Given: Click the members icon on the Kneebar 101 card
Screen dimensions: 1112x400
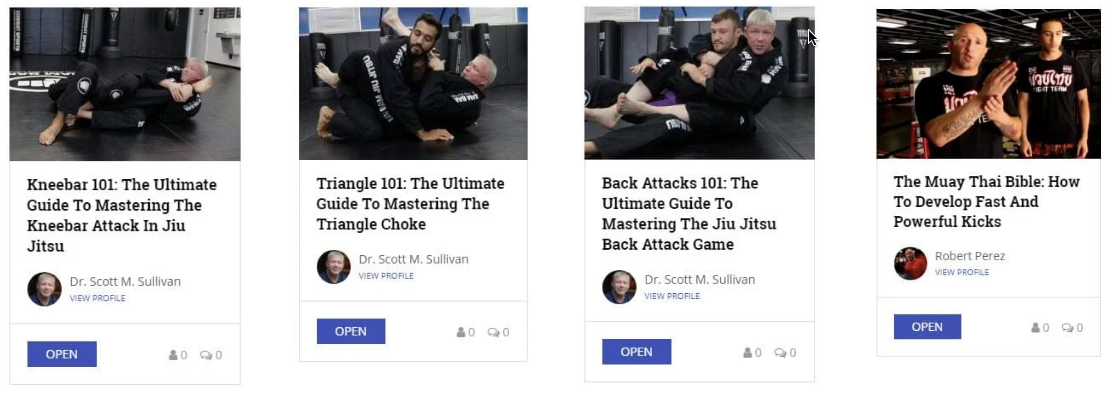Looking at the screenshot, I should point(173,355).
